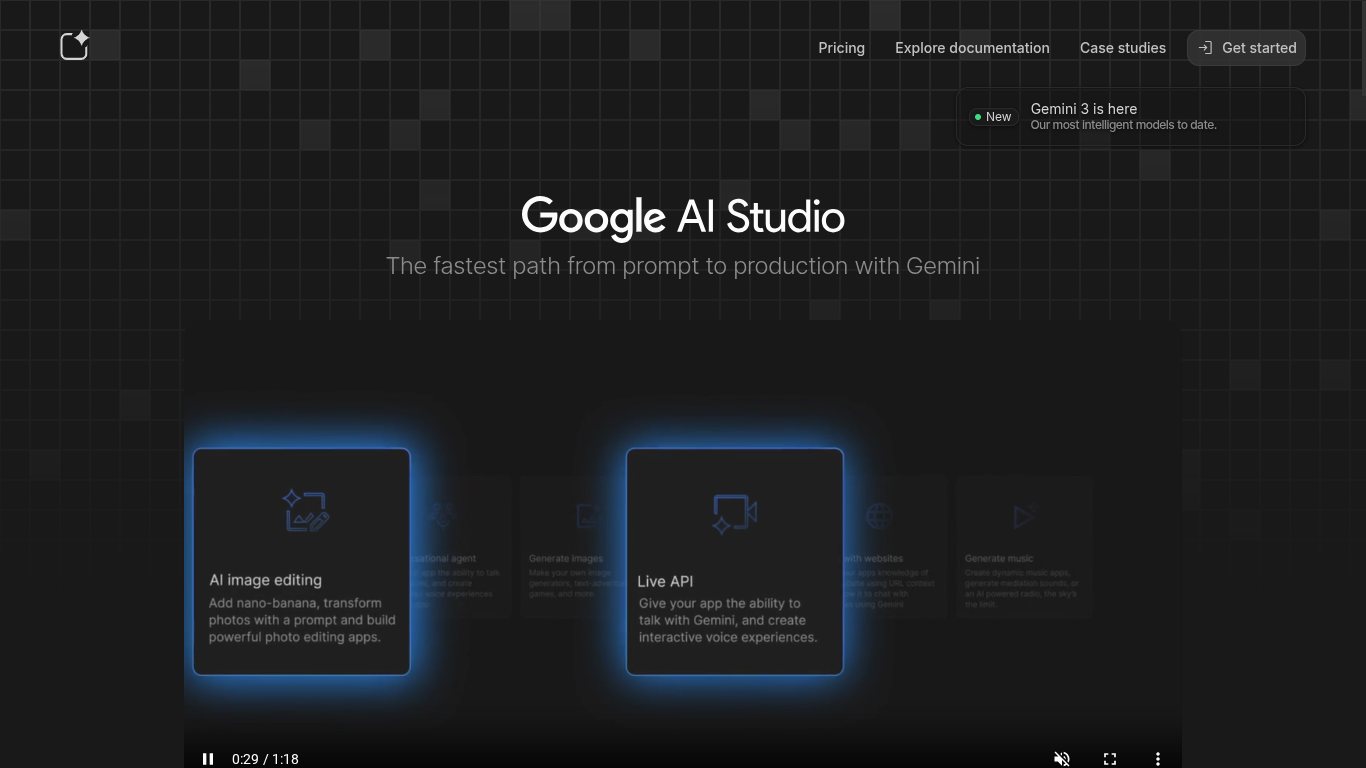The image size is (1366, 768).
Task: Unmute the video sound
Action: point(1062,759)
